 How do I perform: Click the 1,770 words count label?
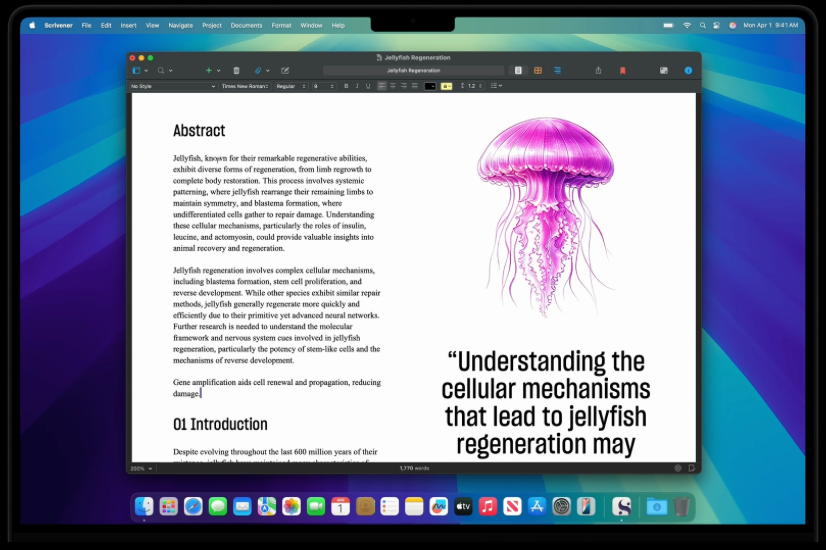[413, 468]
